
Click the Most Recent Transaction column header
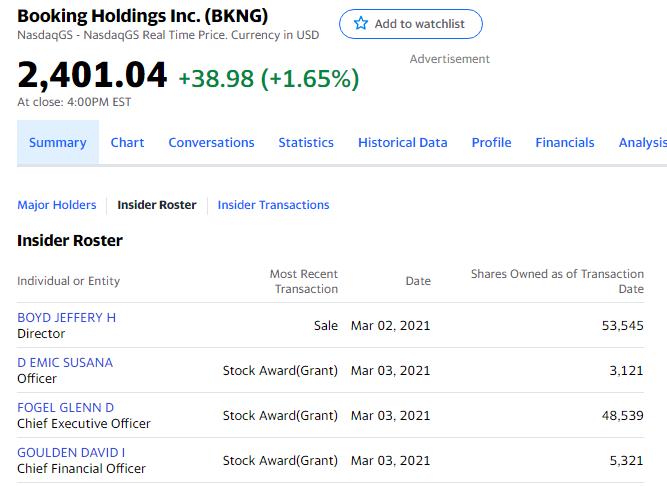[304, 281]
